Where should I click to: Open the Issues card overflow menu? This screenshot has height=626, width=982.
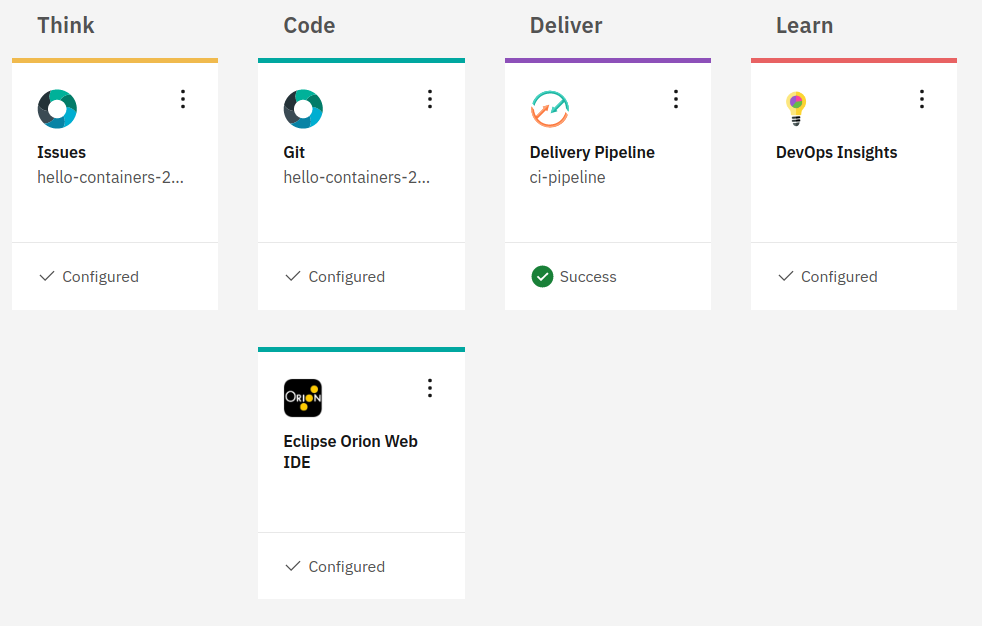tap(183, 98)
